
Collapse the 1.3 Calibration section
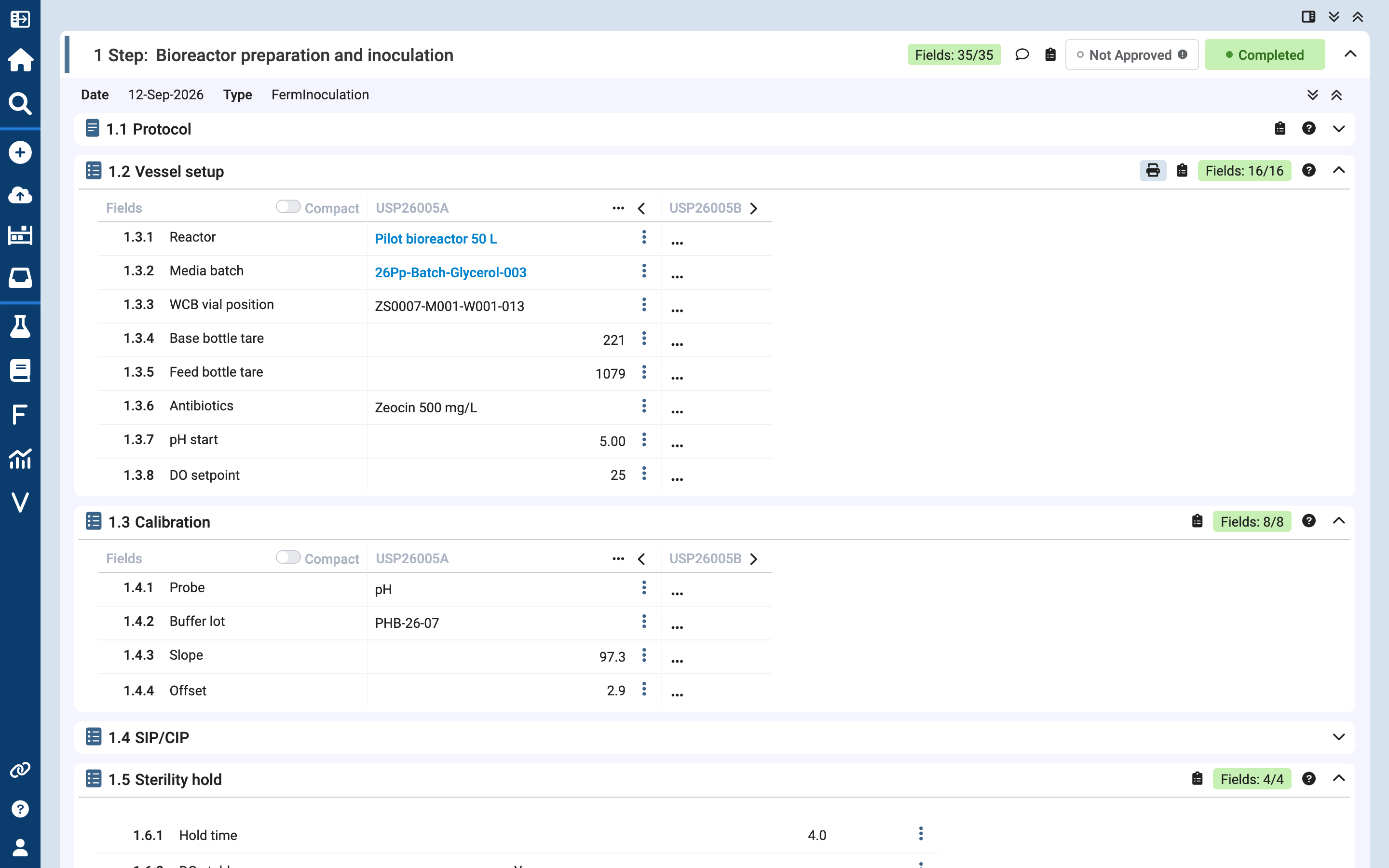tap(1338, 521)
